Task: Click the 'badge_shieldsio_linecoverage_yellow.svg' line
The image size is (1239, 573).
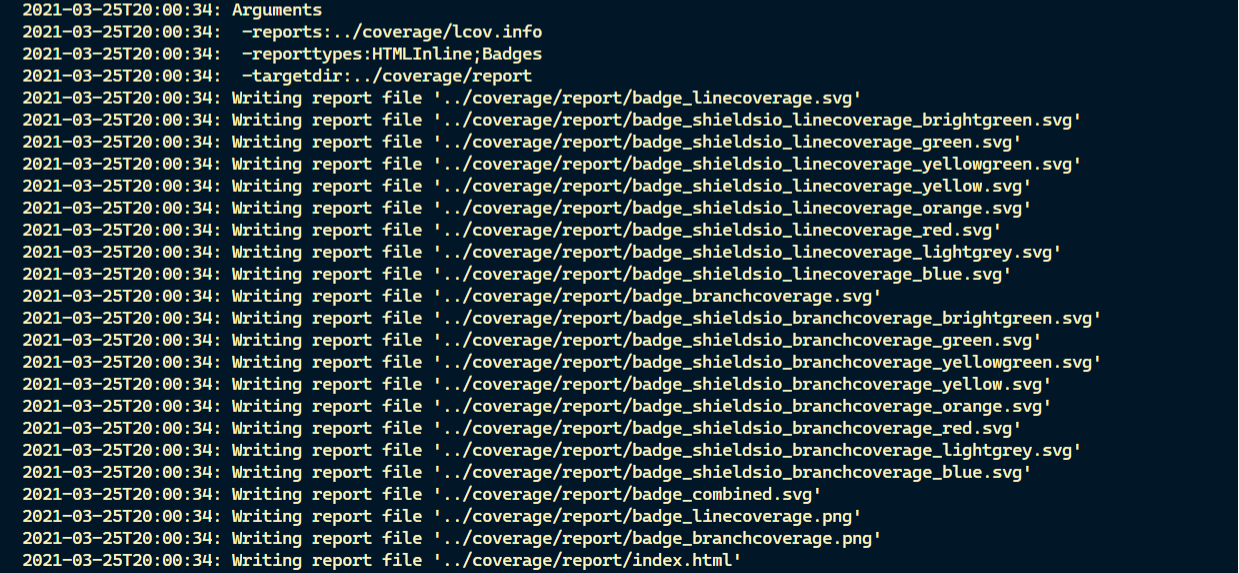Action: [527, 186]
